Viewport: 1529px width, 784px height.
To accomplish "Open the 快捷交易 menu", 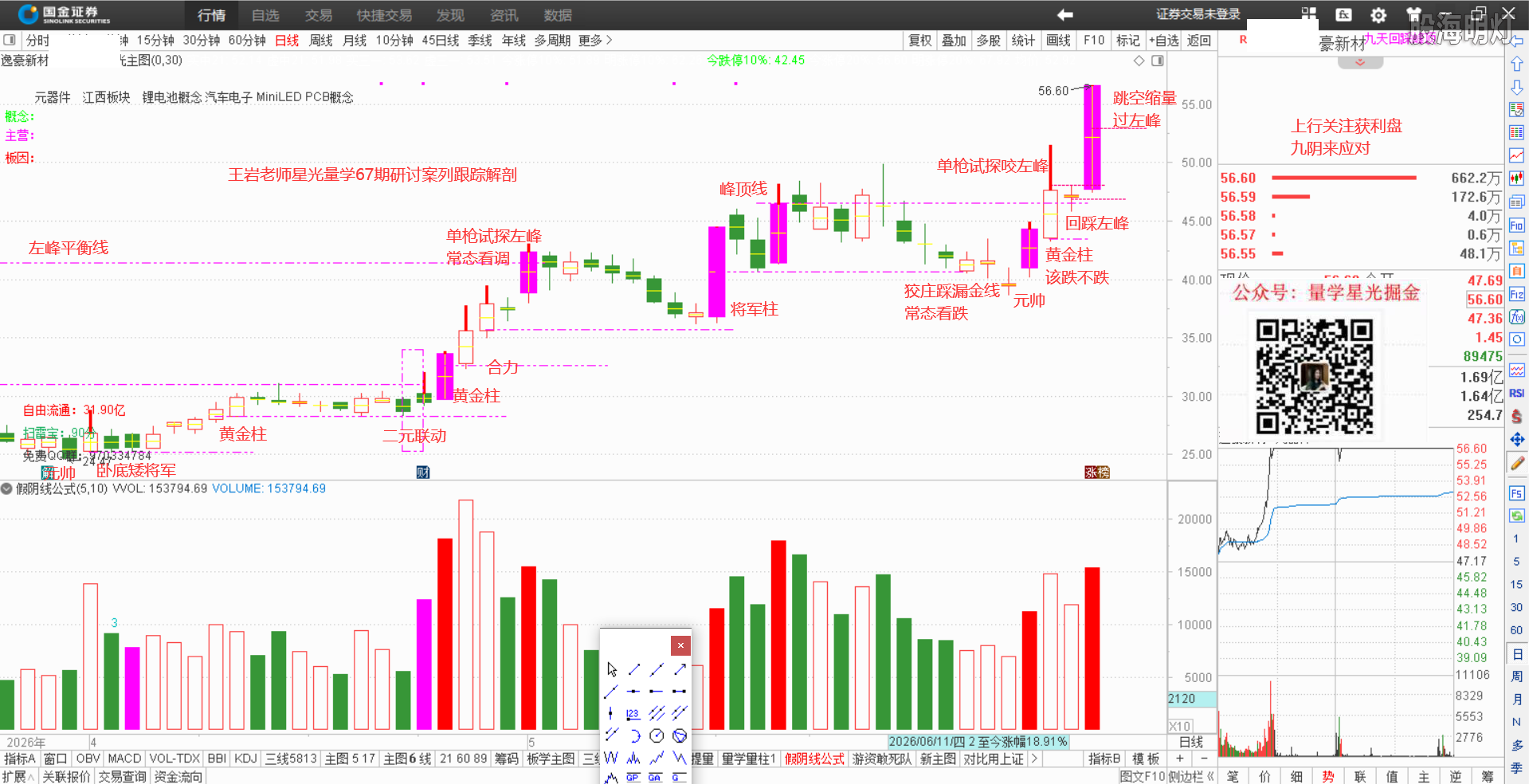I will [384, 15].
